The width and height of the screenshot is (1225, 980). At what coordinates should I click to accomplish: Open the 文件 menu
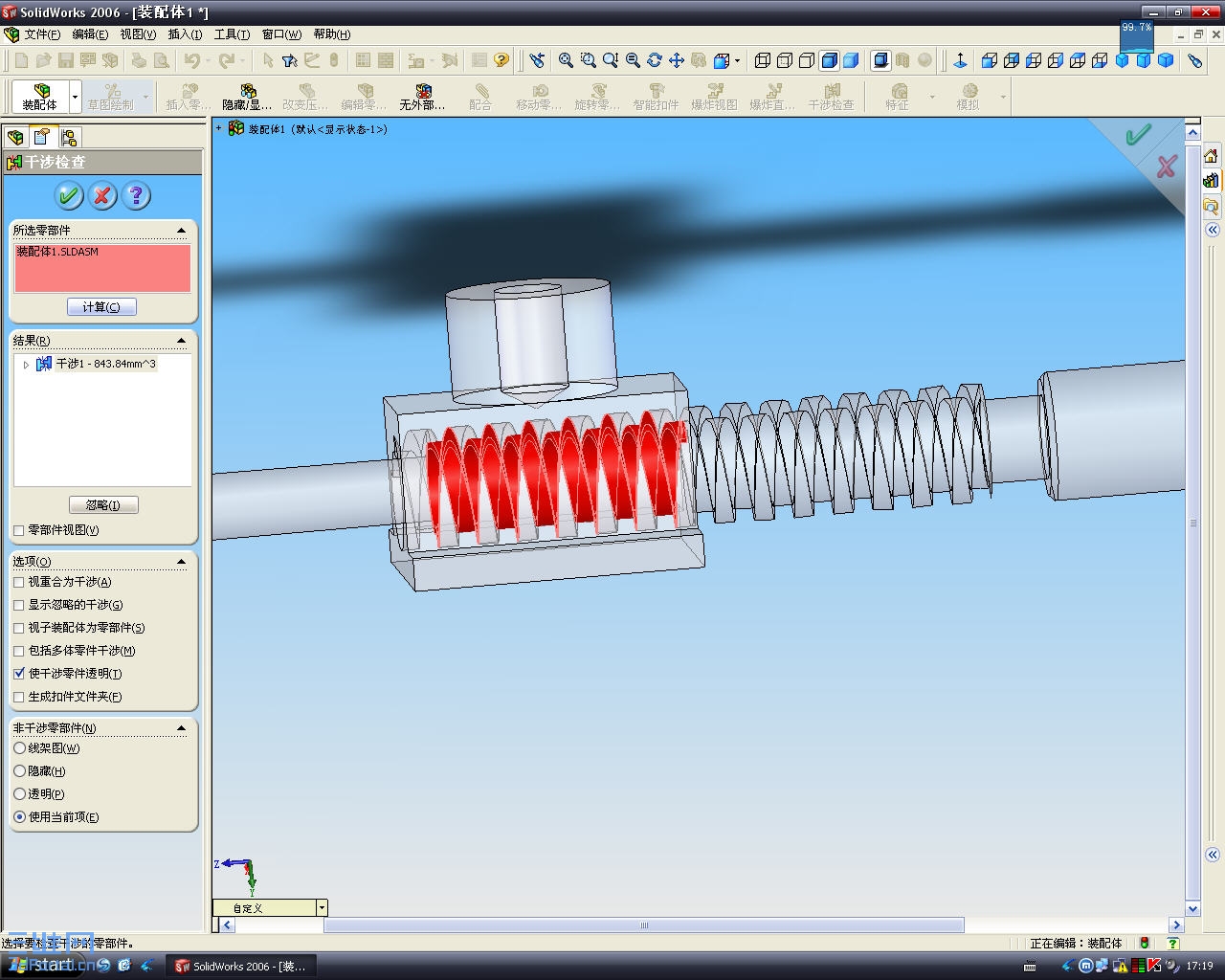coord(42,34)
